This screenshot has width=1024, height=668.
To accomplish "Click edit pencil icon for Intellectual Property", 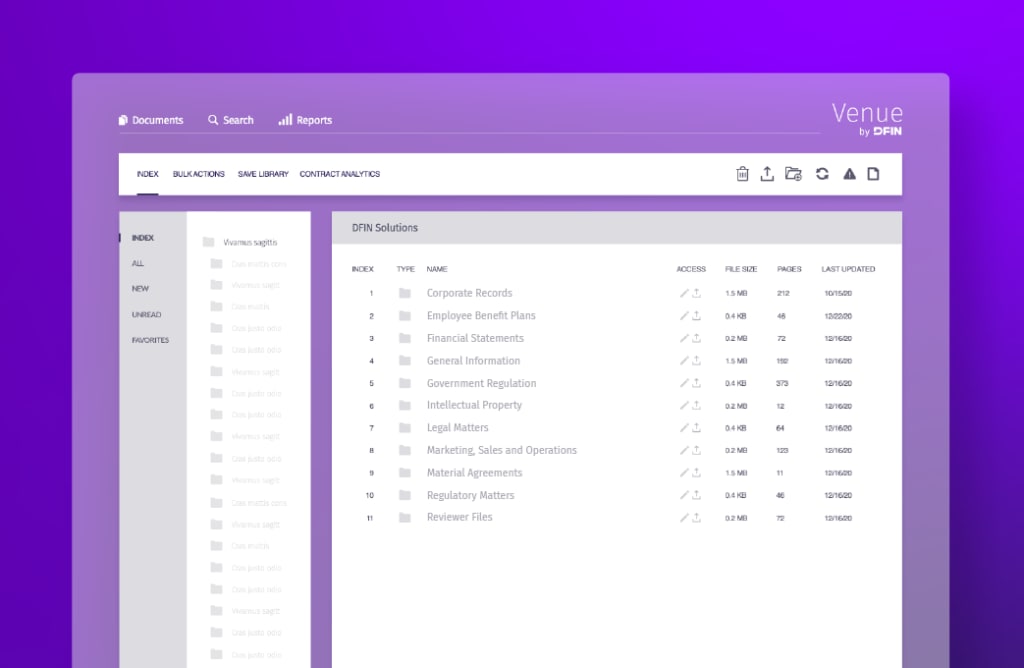I will 684,406.
